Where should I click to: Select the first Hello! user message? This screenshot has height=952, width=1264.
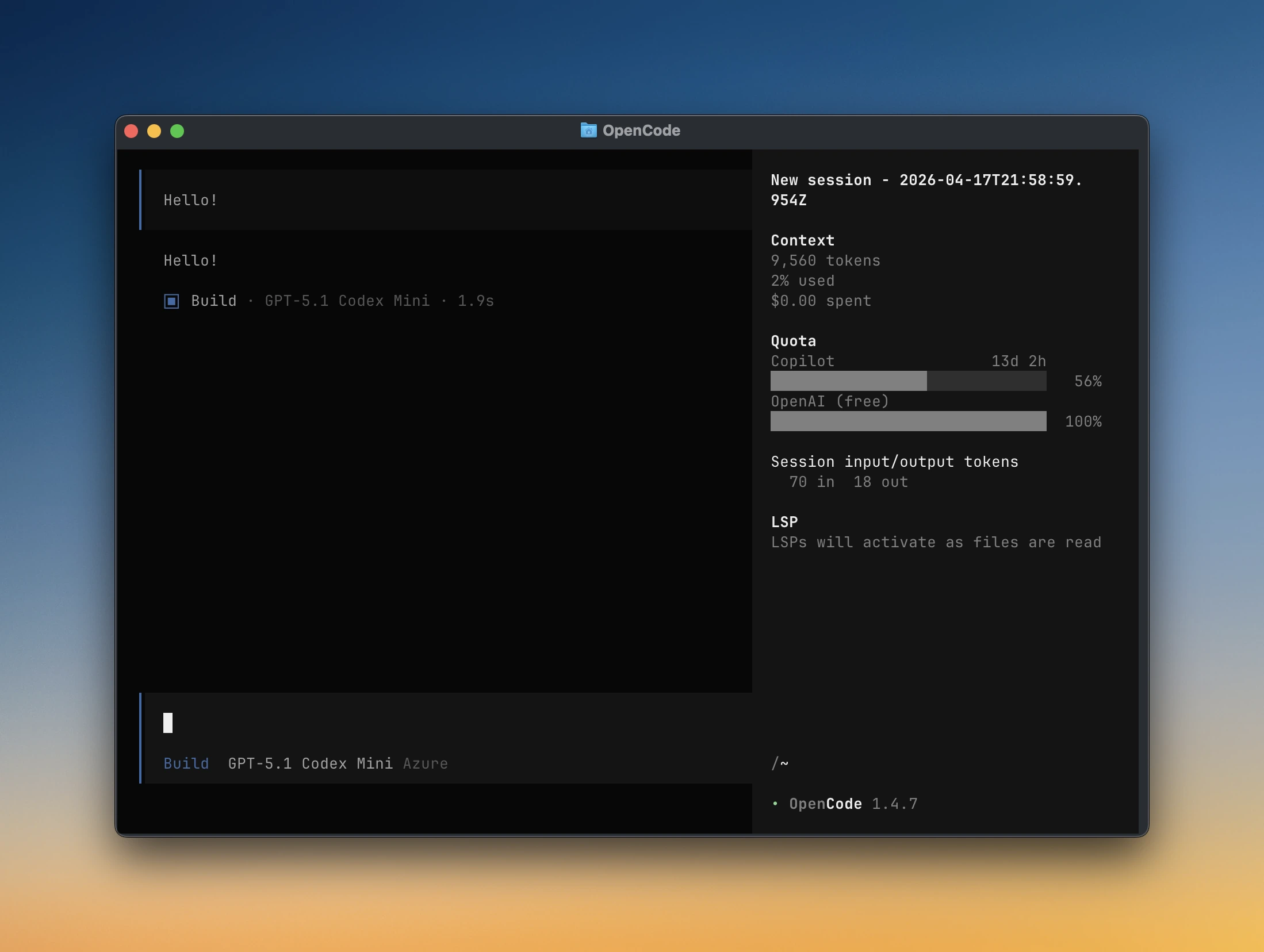[190, 199]
